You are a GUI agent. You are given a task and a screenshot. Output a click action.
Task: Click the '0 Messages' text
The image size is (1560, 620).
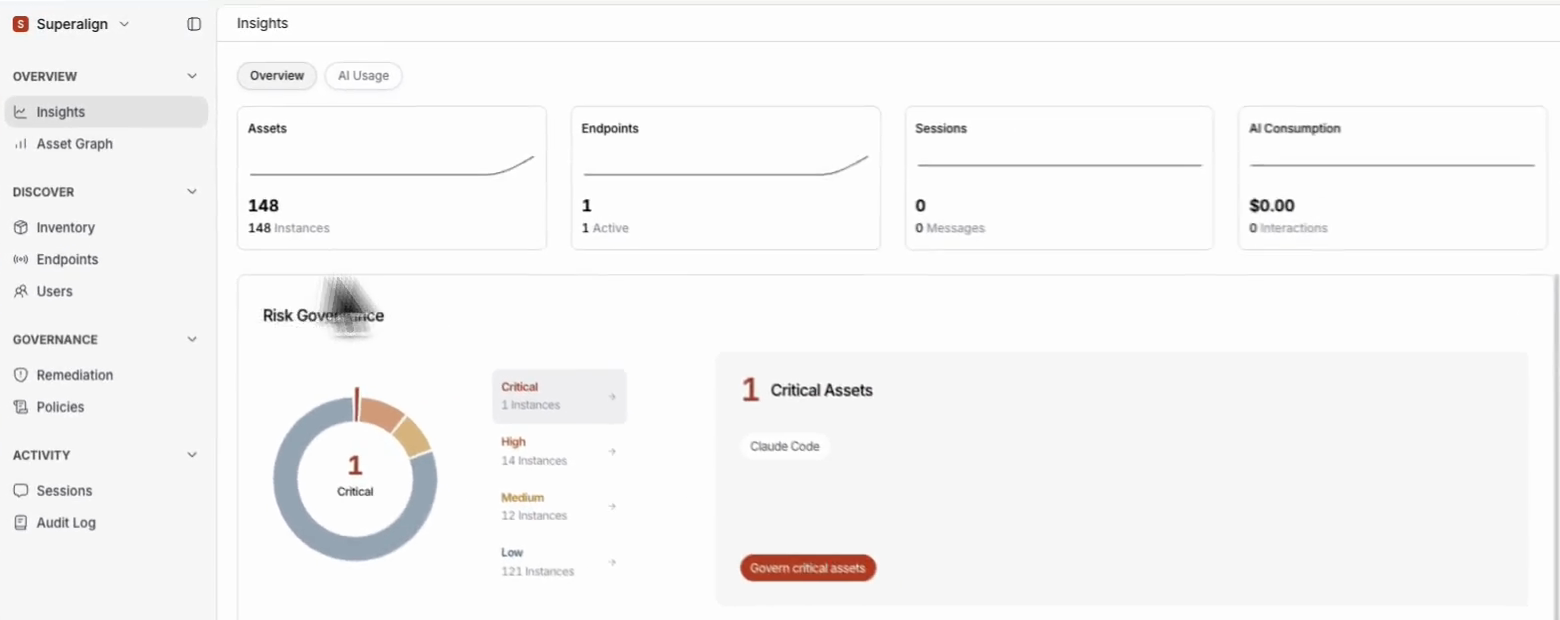(950, 228)
